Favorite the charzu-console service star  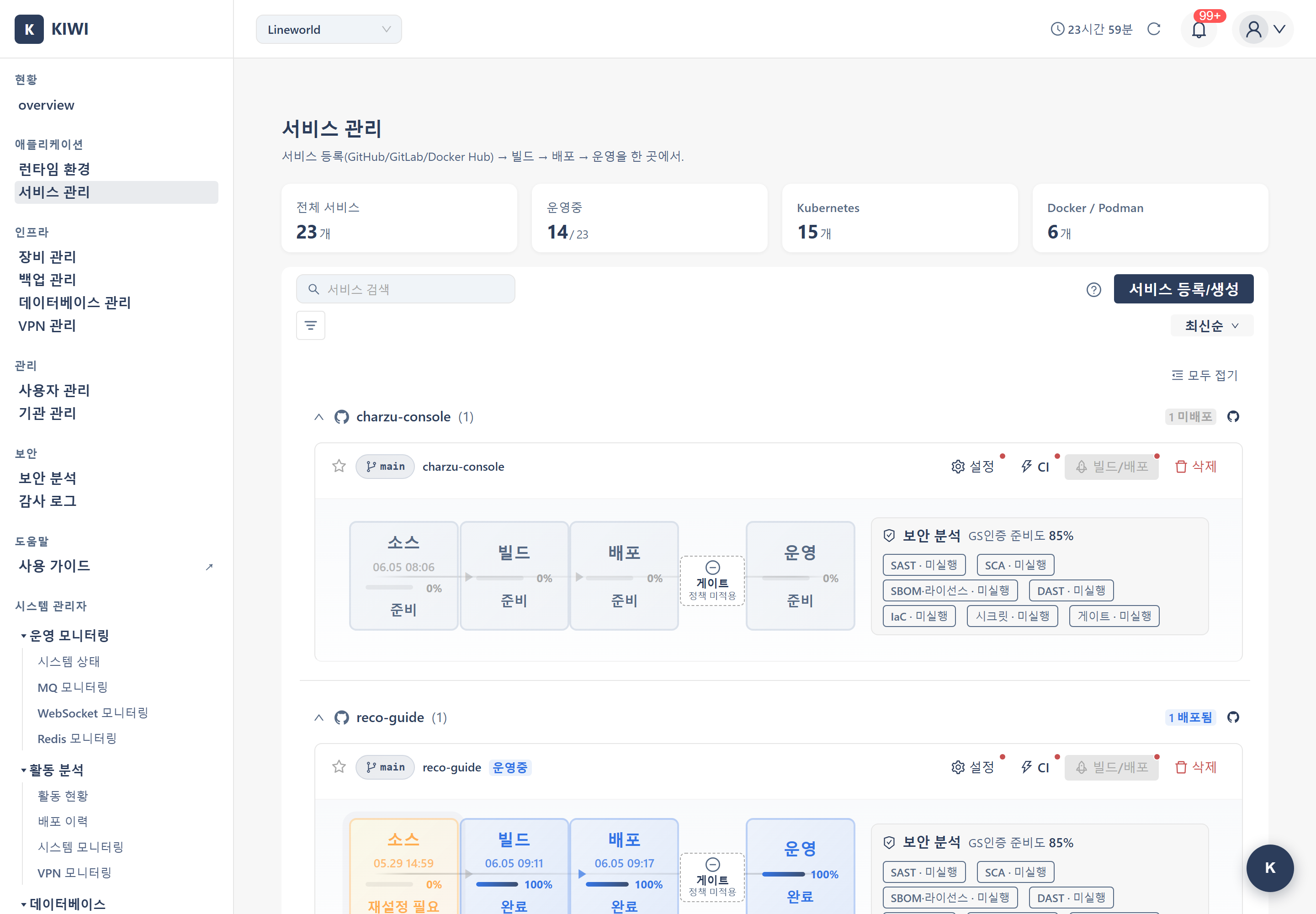click(339, 466)
